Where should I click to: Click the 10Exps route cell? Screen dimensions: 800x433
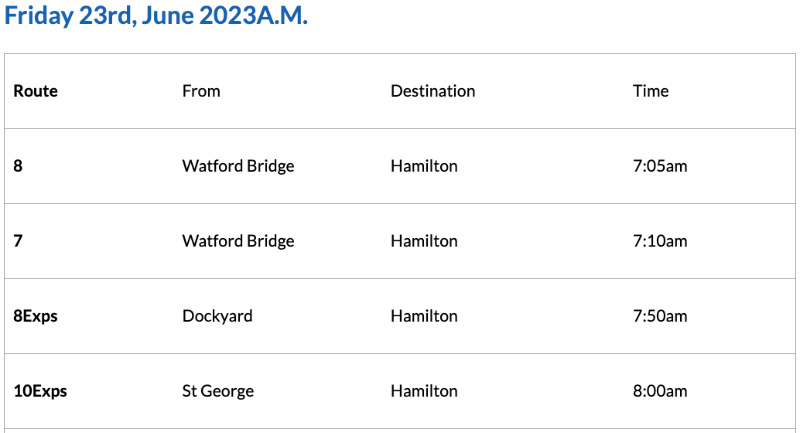point(40,391)
